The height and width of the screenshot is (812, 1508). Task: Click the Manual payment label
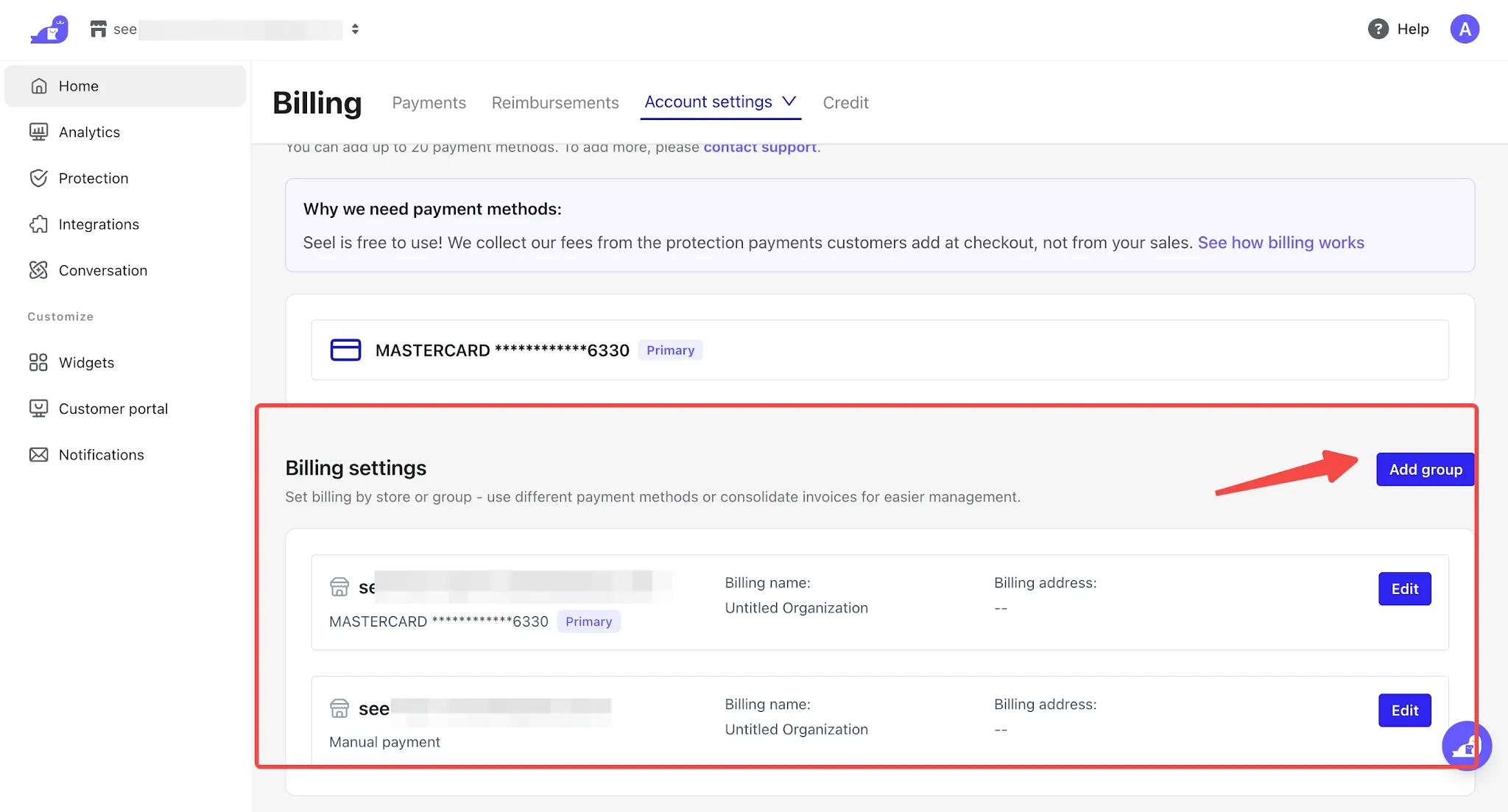(x=384, y=742)
